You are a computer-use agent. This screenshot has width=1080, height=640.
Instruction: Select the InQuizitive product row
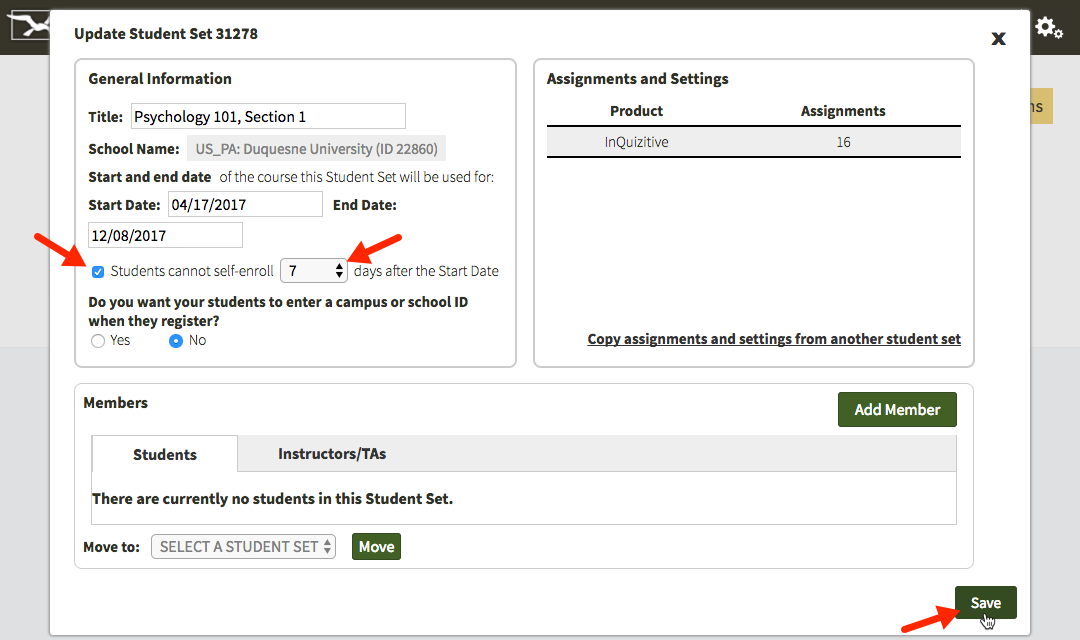(x=753, y=142)
